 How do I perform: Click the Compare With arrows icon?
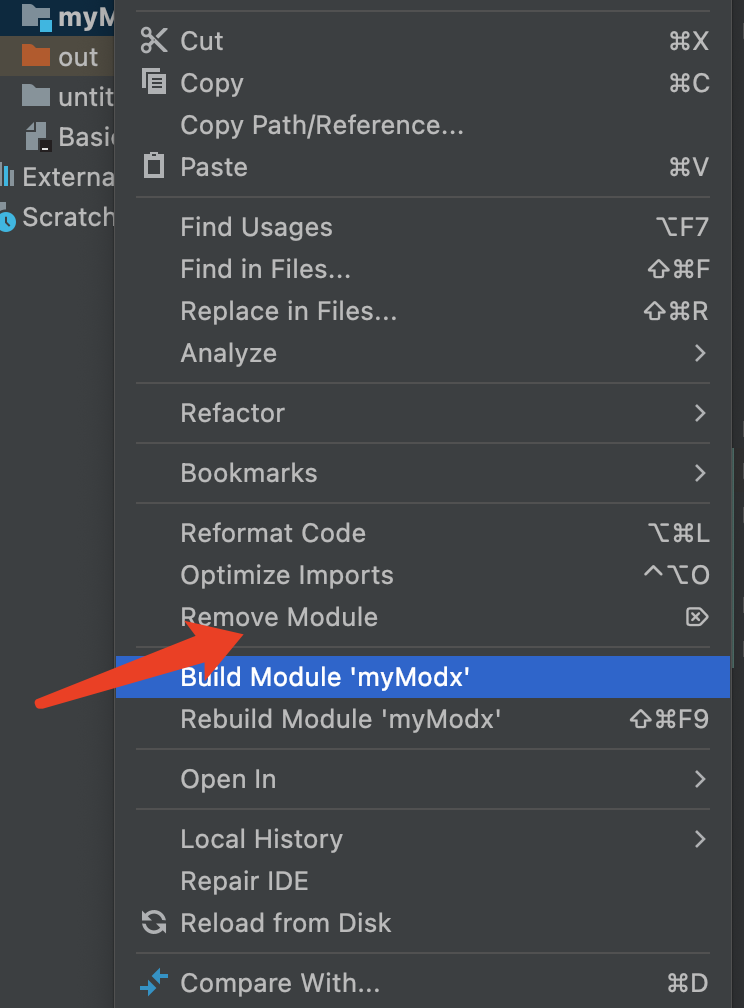[x=154, y=984]
